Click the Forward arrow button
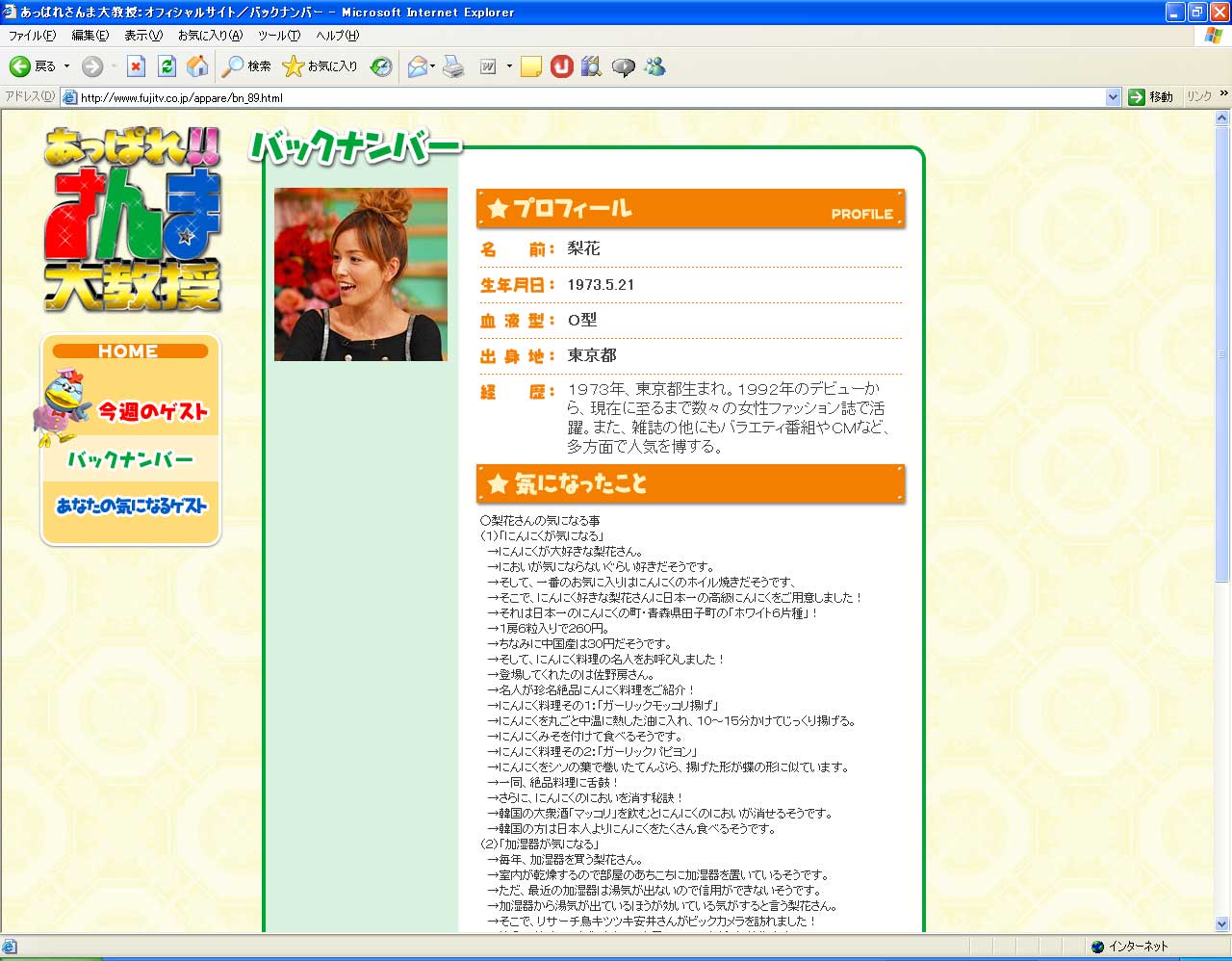Image resolution: width=1232 pixels, height=961 pixels. (92, 66)
